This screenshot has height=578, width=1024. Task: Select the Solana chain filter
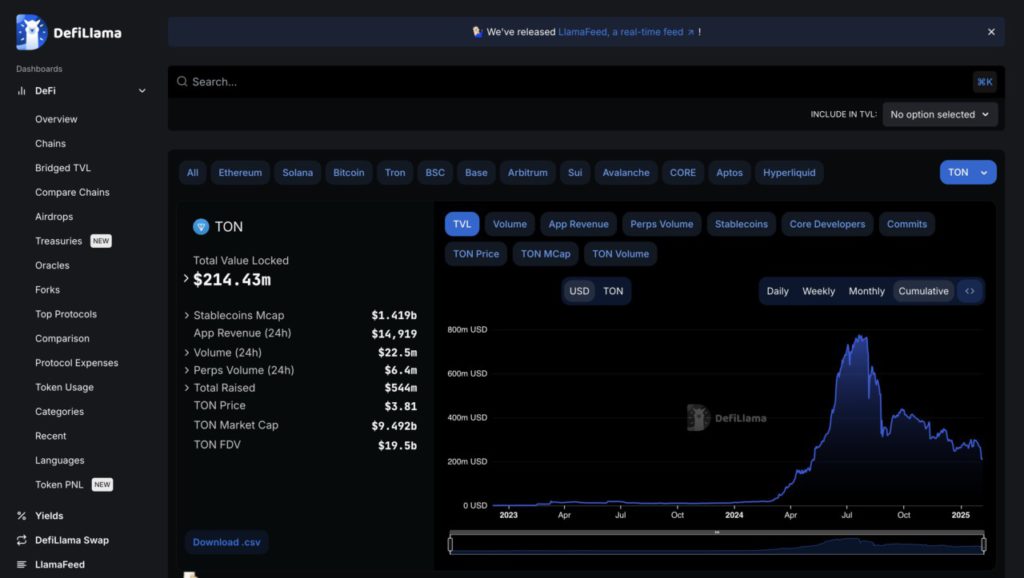pos(298,172)
